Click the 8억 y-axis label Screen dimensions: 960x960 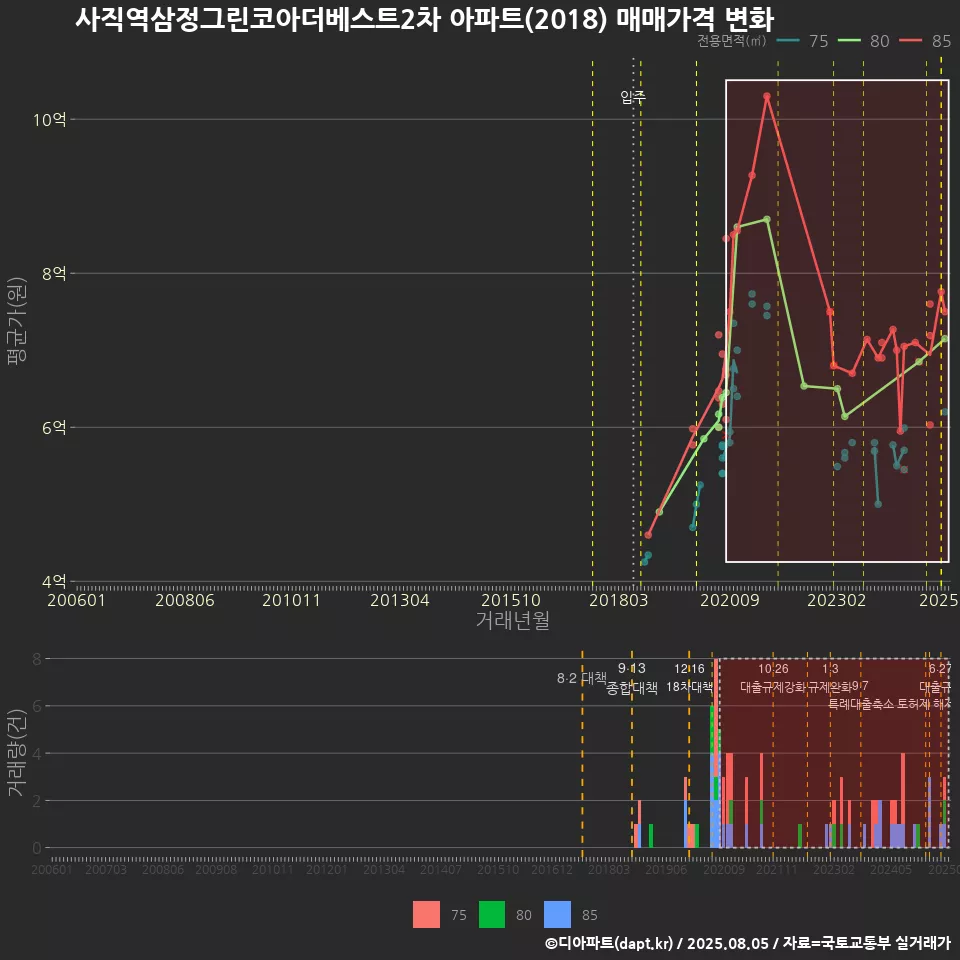(x=54, y=274)
